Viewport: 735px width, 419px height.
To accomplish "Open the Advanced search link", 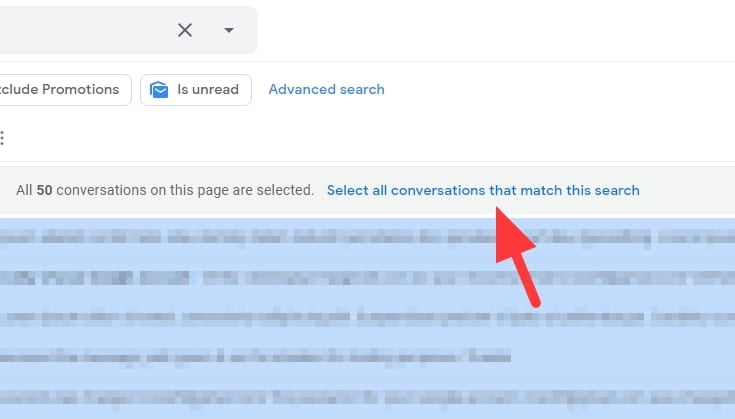I will 326,90.
